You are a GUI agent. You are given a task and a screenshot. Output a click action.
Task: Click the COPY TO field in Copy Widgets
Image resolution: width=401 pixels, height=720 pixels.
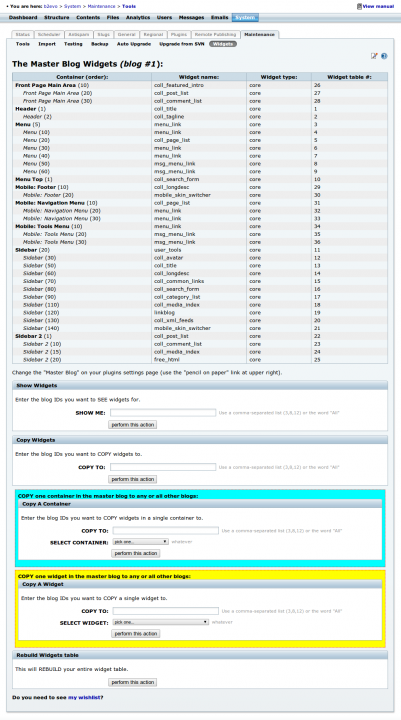(x=163, y=467)
